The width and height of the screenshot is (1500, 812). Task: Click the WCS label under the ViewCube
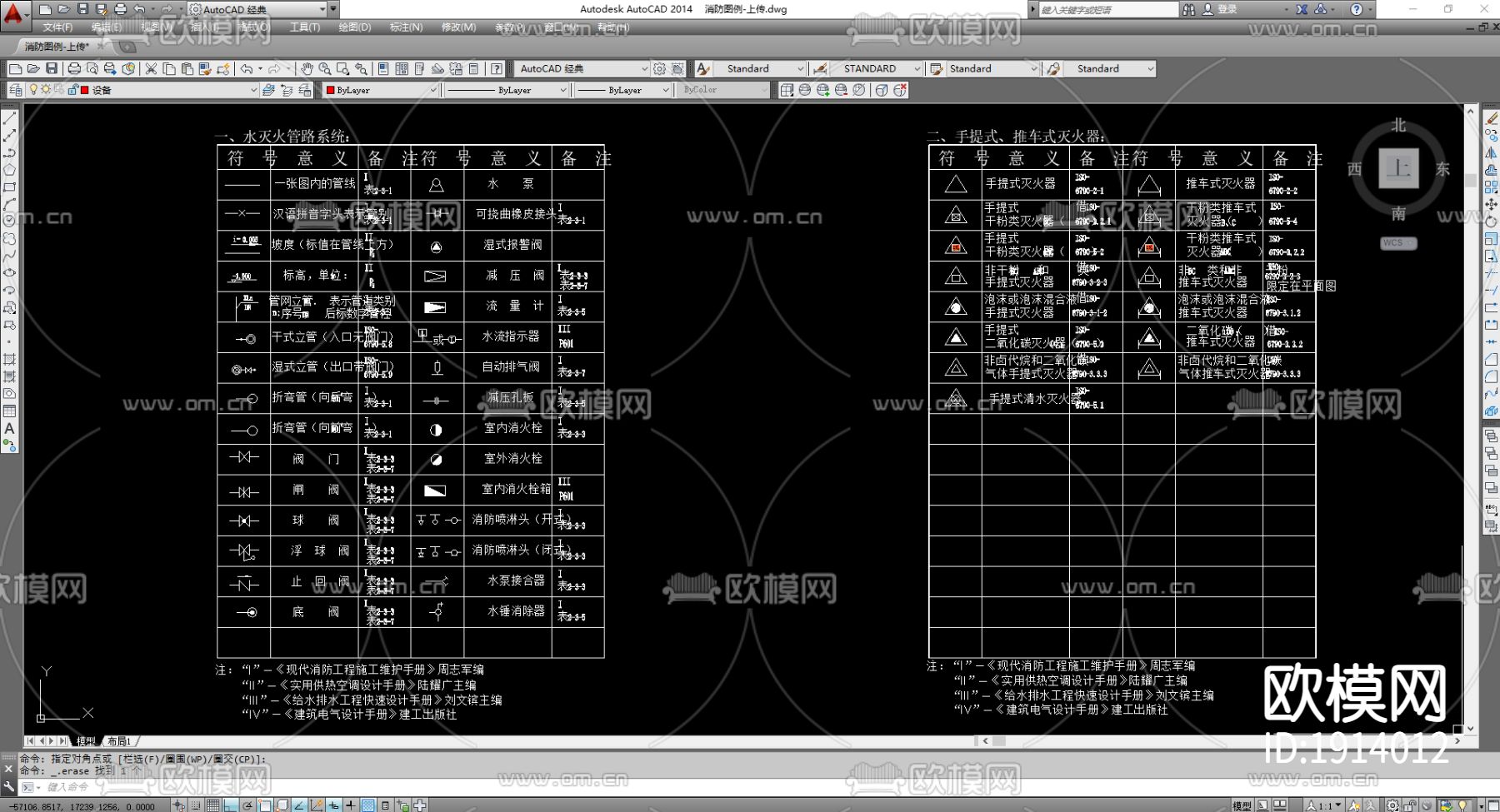1397,243
